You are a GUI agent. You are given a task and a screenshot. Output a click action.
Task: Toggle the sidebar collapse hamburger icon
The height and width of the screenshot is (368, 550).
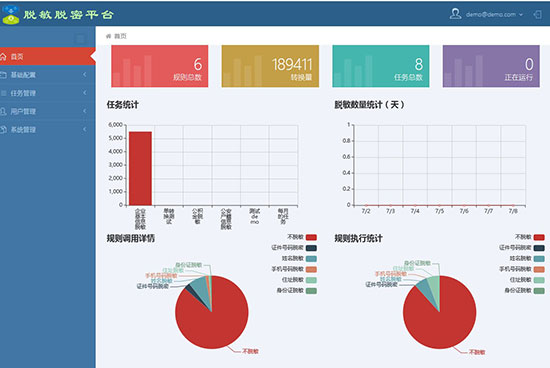[80, 38]
